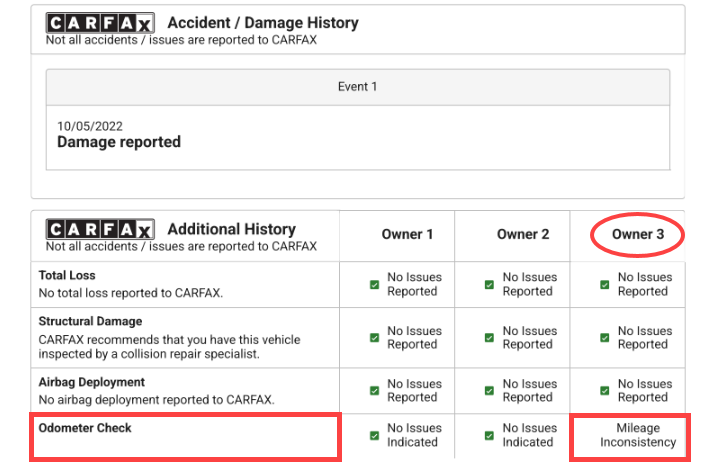The image size is (715, 470).
Task: Click the Accident / Damage History heading
Action: pos(263,23)
